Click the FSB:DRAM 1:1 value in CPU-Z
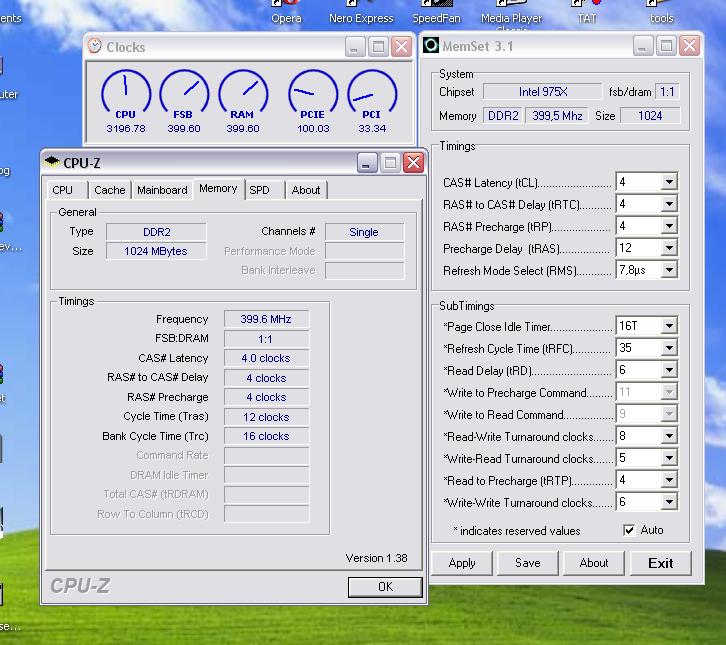 pyautogui.click(x=266, y=339)
